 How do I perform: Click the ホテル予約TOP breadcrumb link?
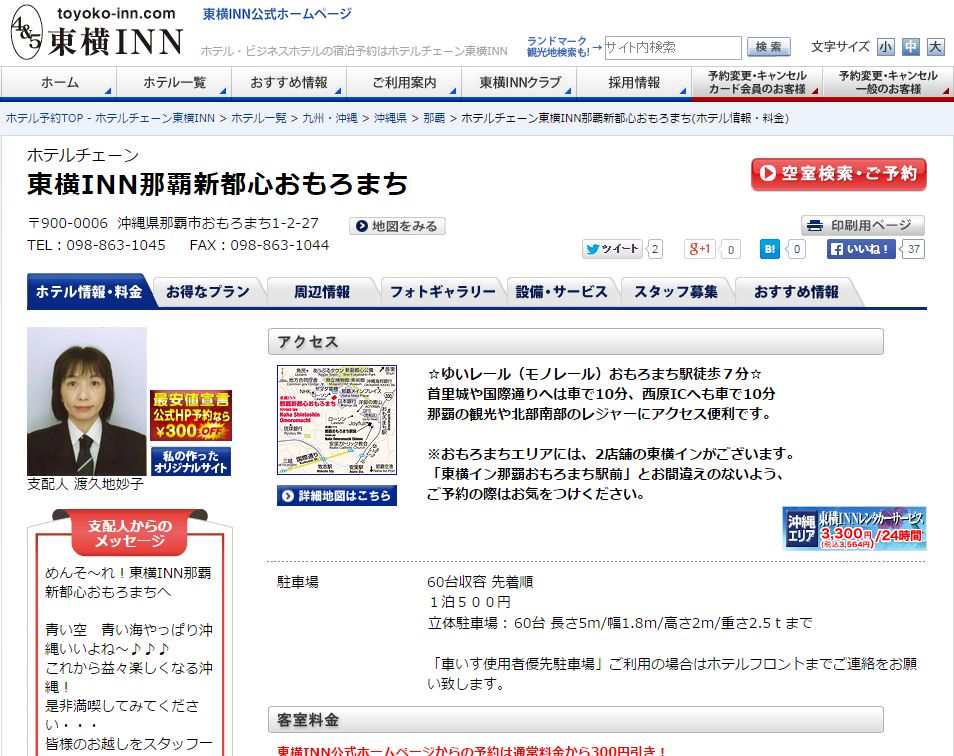(110, 118)
